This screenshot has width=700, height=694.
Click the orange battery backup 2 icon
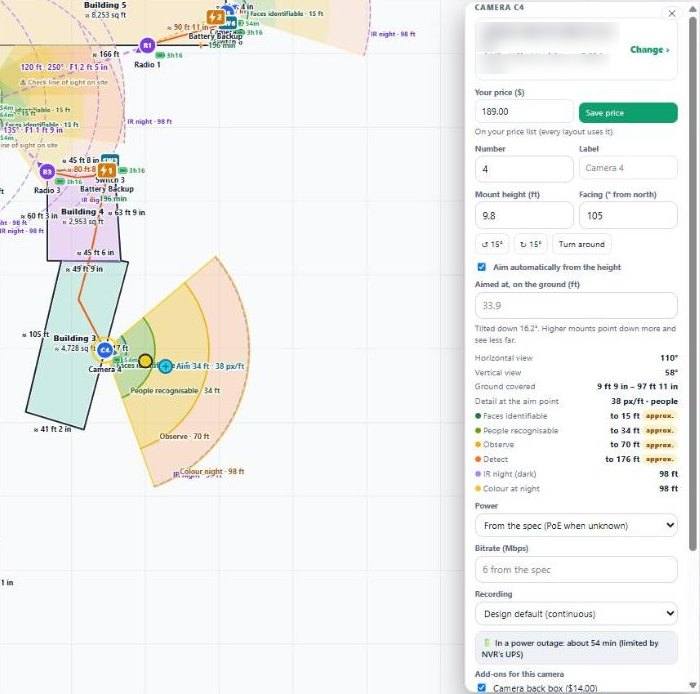[216, 18]
